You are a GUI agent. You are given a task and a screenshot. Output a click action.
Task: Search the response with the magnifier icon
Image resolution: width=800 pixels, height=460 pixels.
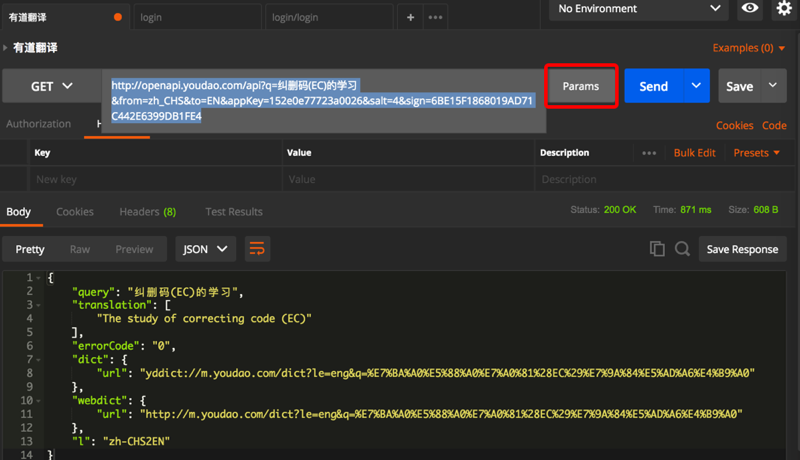[682, 249]
